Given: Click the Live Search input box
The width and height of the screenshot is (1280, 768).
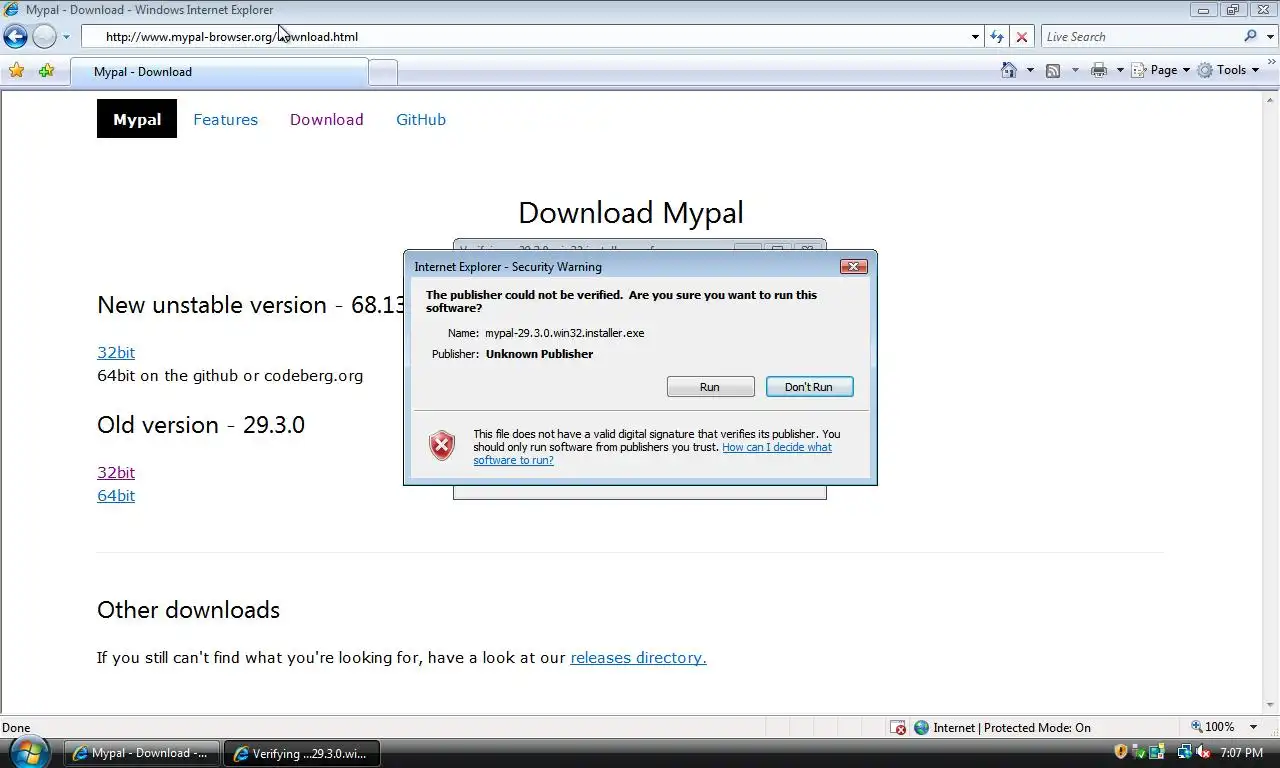Looking at the screenshot, I should click(x=1140, y=37).
